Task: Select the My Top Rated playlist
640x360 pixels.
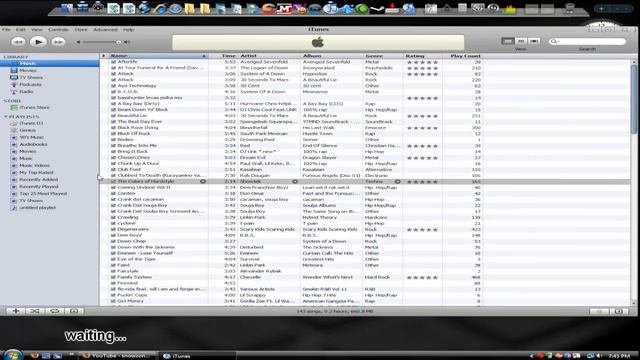Action: coord(36,172)
